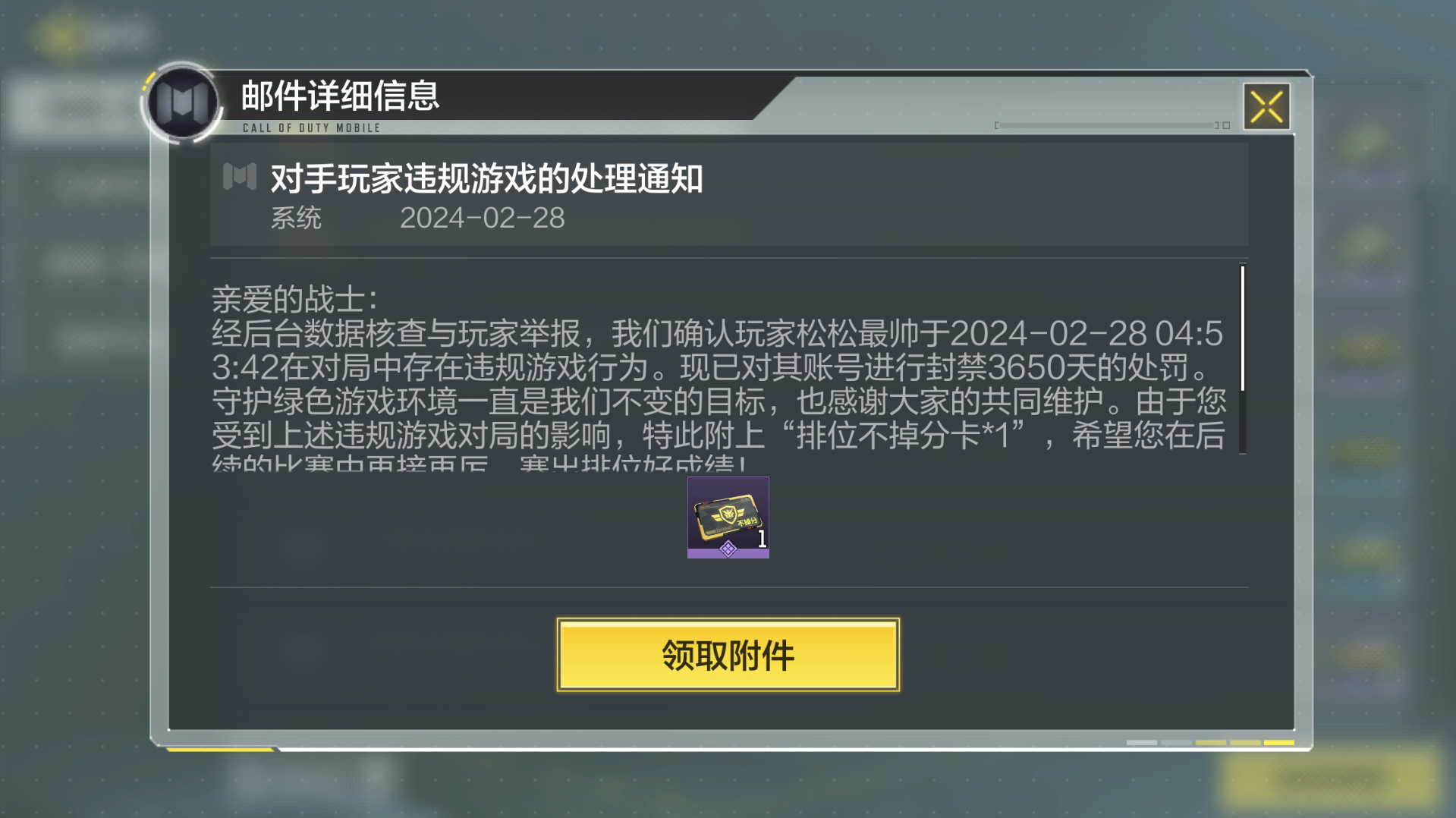
Task: Tap the purple diamond rarity marker on the card
Action: tap(728, 549)
